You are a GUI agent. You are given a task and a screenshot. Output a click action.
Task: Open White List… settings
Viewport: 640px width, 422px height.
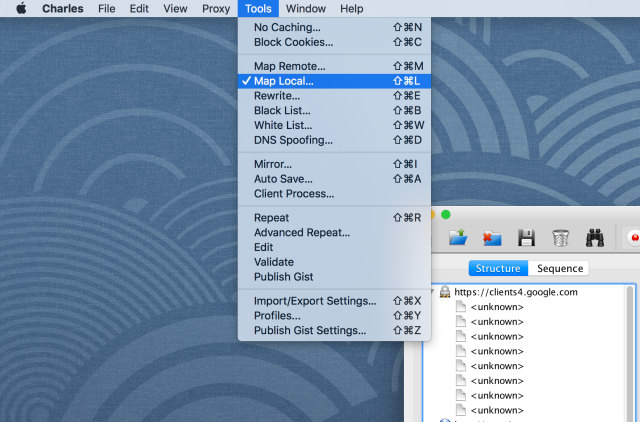pyautogui.click(x=334, y=125)
